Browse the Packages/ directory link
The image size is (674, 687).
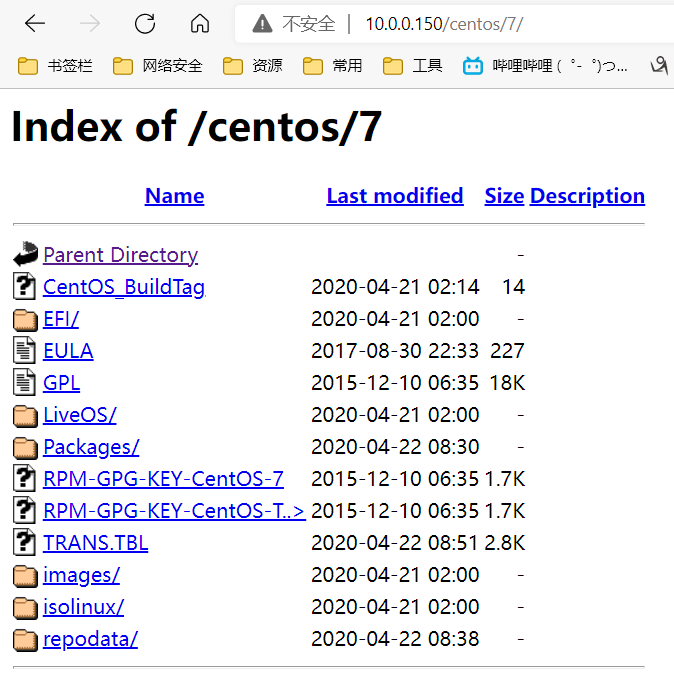point(91,447)
